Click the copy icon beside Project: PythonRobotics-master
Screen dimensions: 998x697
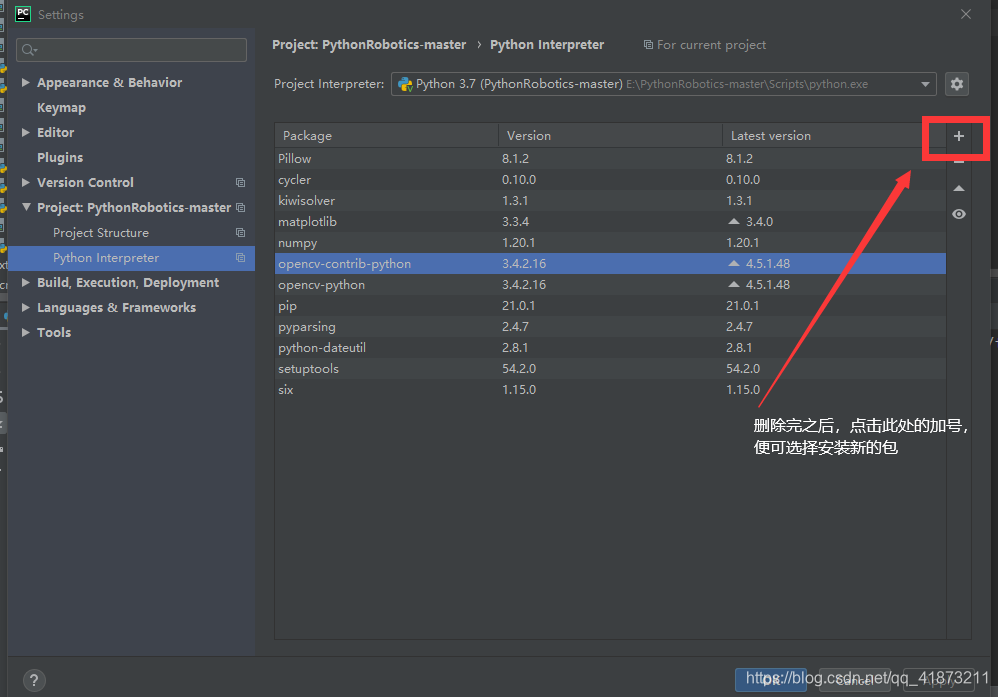click(240, 208)
